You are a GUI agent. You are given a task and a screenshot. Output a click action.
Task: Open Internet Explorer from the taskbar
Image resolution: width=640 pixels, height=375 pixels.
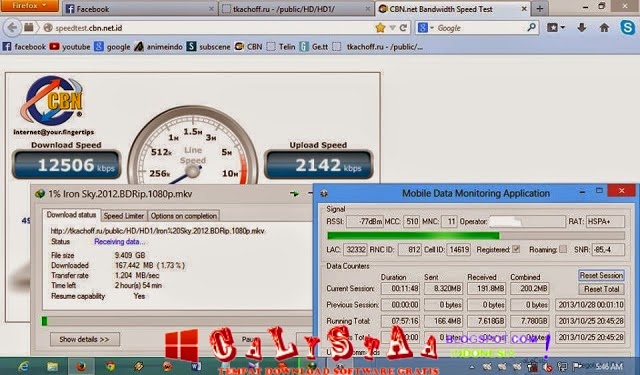(23, 366)
